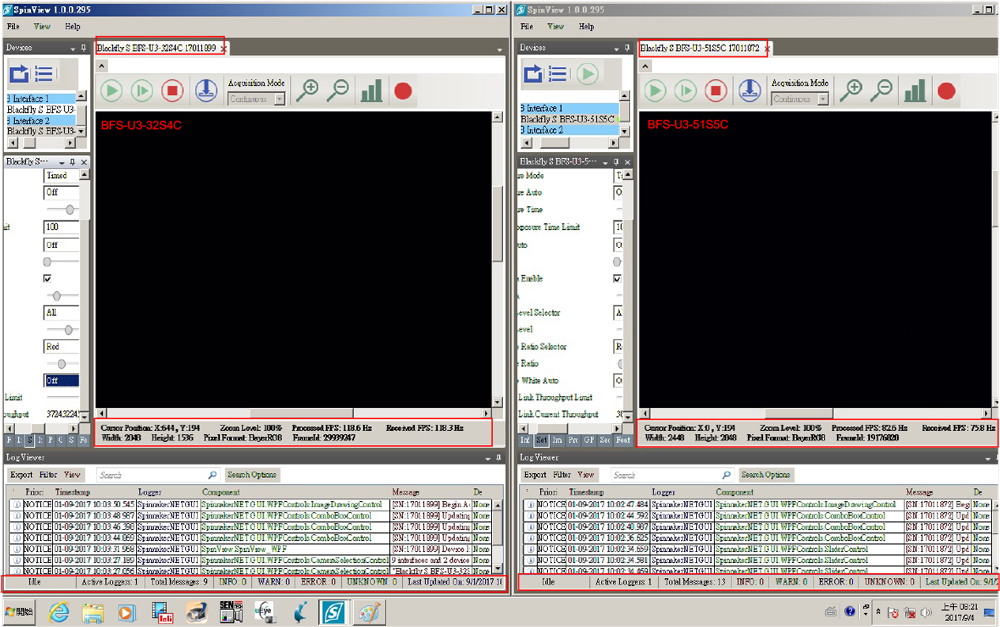The width and height of the screenshot is (1000, 627).
Task: Select the BFS-U3-32S4C 17011899 camera tab
Action: [156, 48]
